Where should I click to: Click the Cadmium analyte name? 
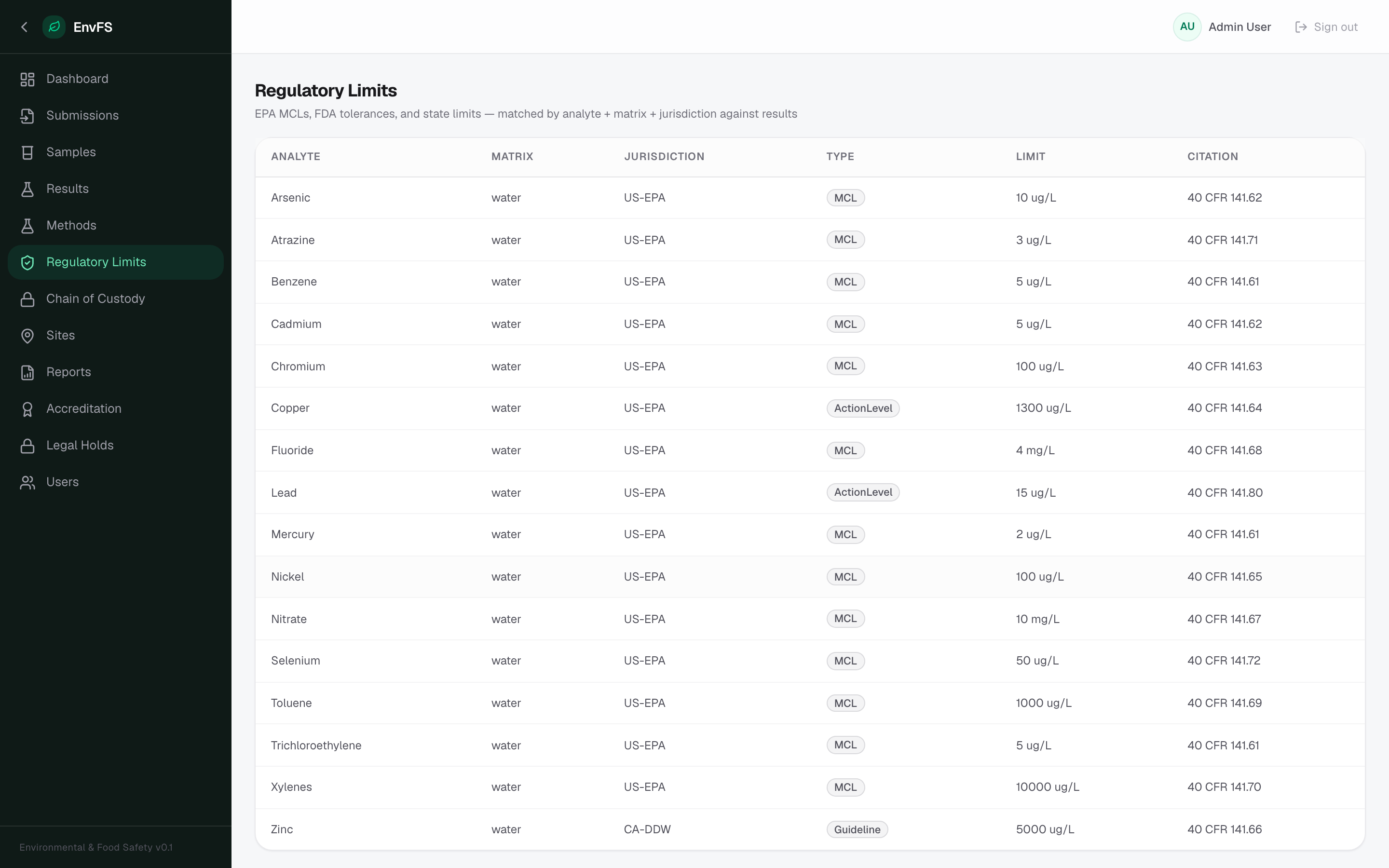[x=296, y=325]
